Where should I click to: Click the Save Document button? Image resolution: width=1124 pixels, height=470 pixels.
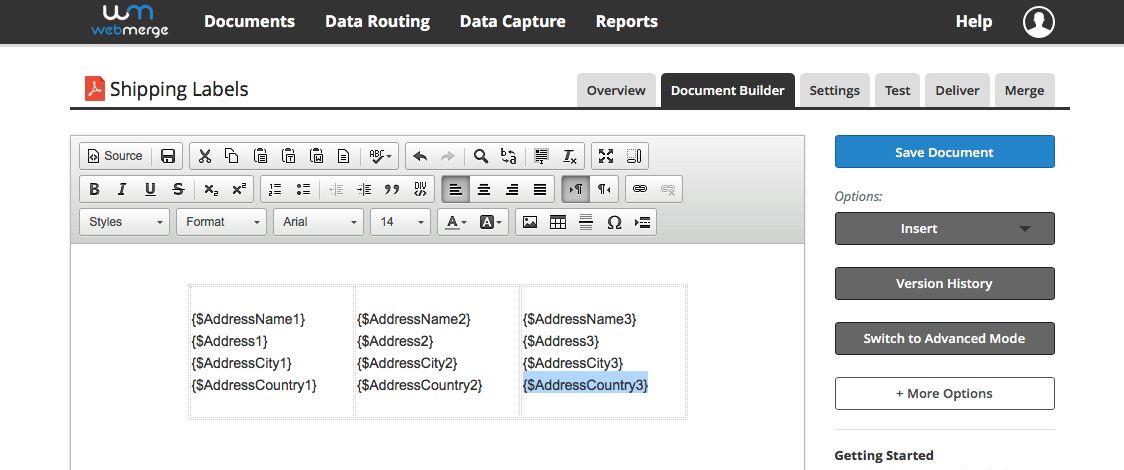coord(944,152)
